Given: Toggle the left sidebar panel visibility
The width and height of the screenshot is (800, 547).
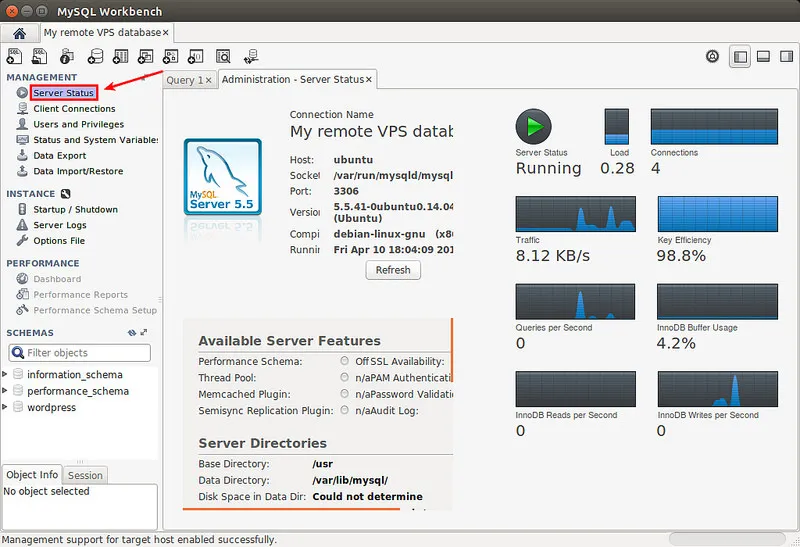Looking at the screenshot, I should coord(740,57).
